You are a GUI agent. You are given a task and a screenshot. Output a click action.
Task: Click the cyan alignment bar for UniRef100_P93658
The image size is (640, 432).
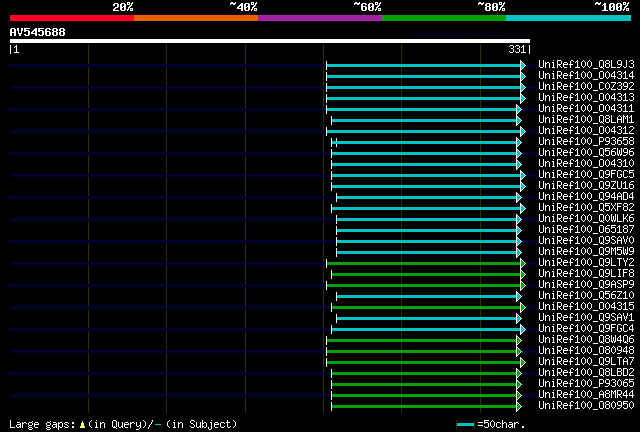point(424,143)
